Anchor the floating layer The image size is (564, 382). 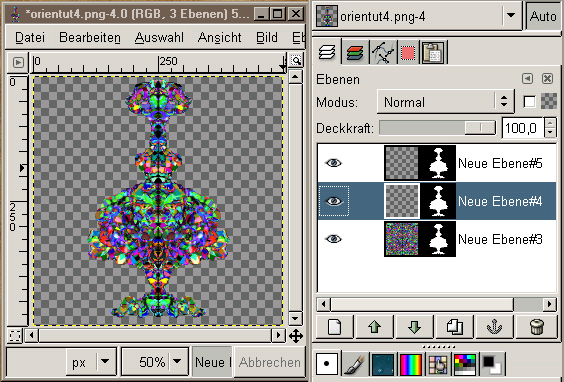494,327
